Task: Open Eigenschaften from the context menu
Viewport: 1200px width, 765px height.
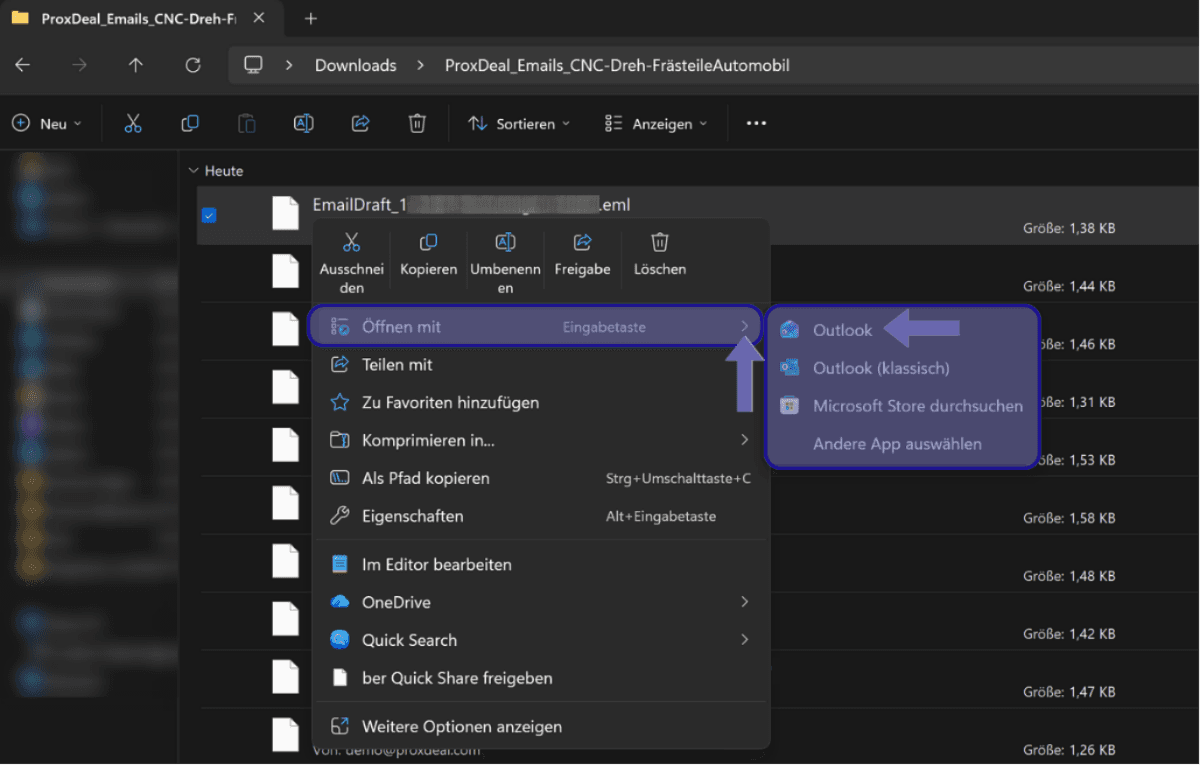Action: pos(539,516)
